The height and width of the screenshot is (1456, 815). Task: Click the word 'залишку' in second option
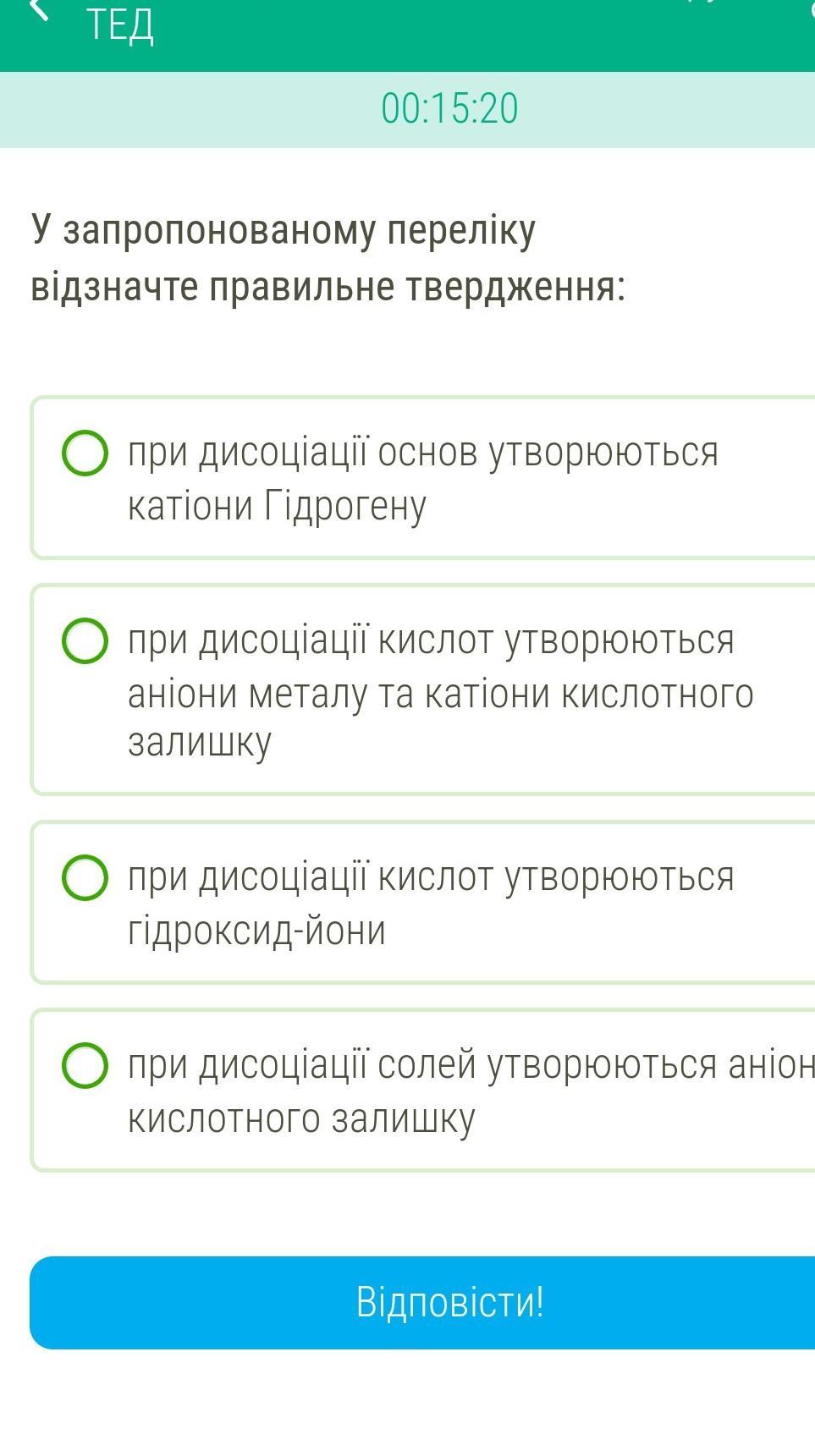click(200, 742)
